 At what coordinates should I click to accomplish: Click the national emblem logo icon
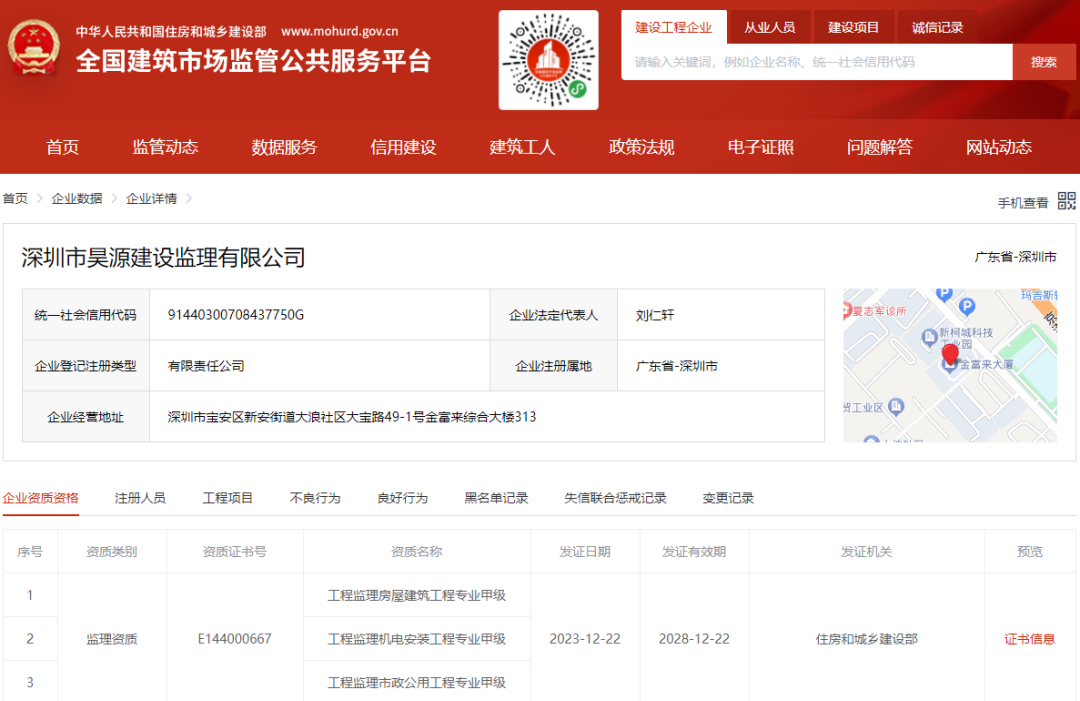(x=36, y=45)
